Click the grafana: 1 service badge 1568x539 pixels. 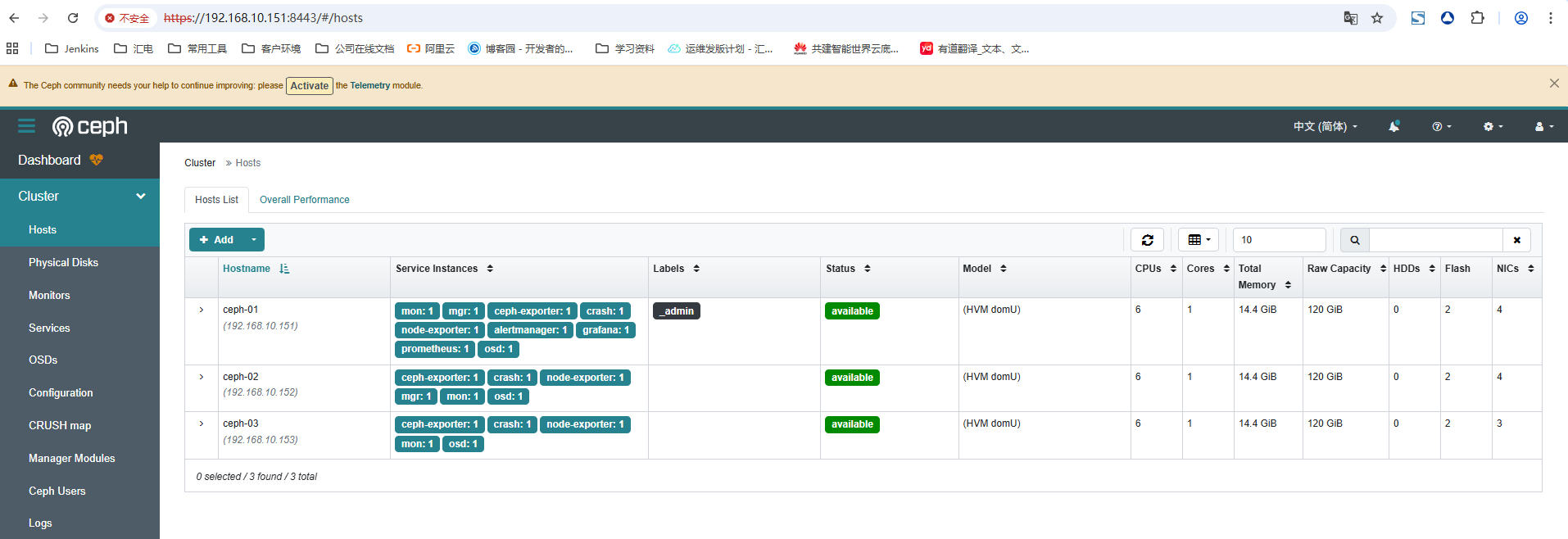coord(606,330)
